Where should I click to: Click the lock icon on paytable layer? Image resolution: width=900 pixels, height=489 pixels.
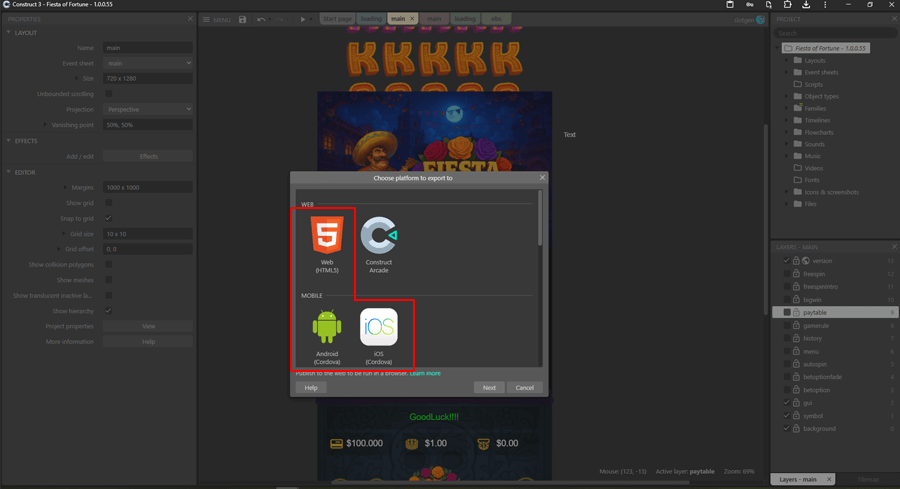coord(796,313)
